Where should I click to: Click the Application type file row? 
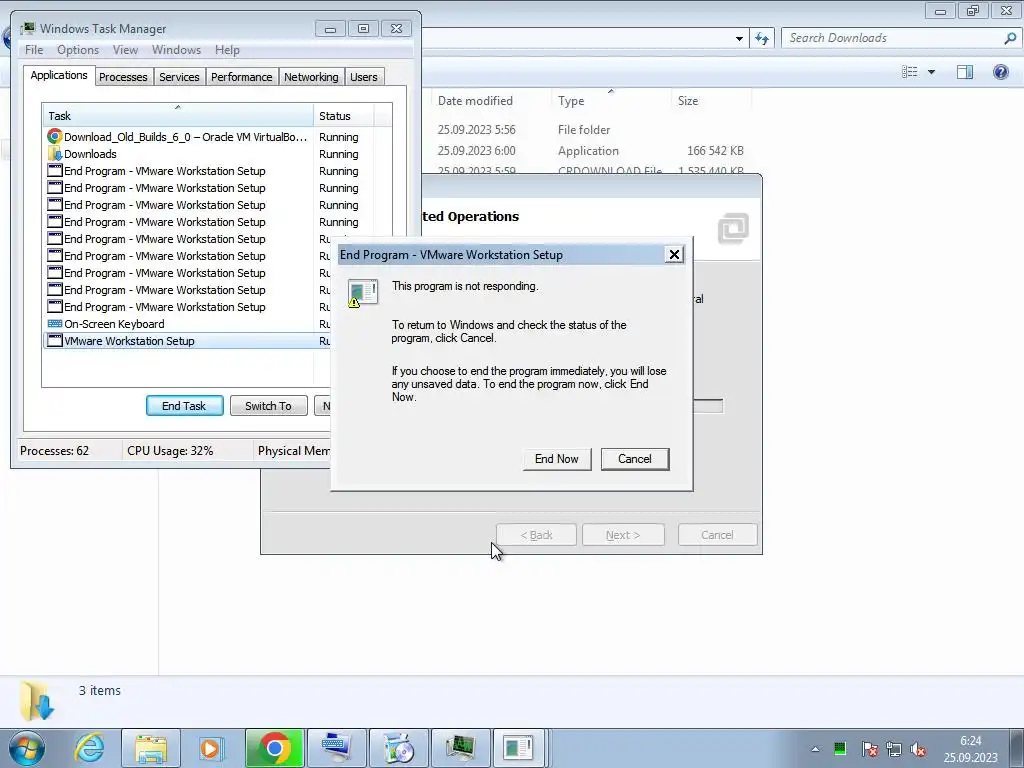click(590, 151)
